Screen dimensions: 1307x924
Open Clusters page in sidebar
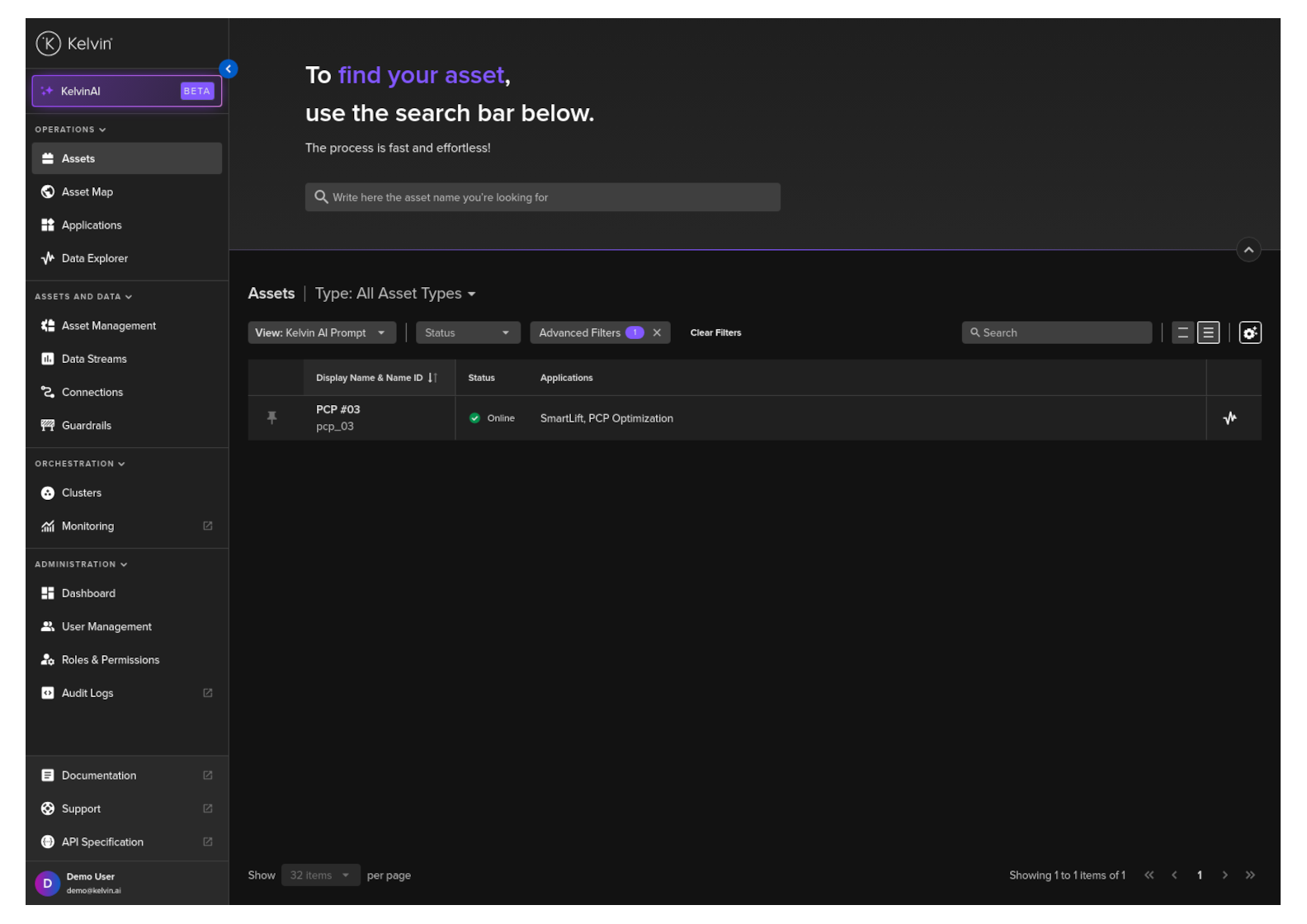pos(82,493)
